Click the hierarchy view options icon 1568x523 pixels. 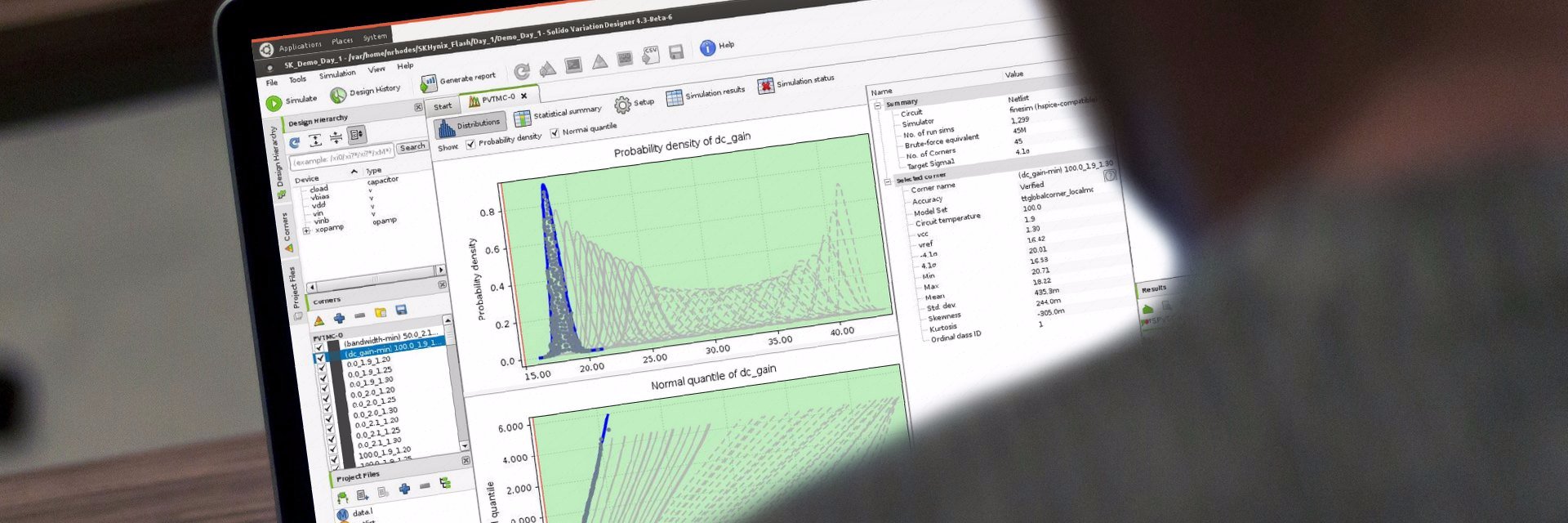(x=357, y=134)
